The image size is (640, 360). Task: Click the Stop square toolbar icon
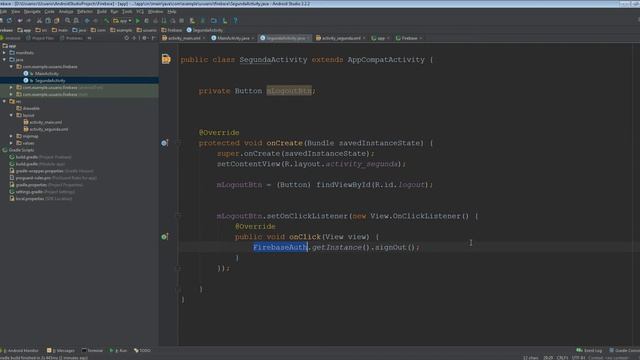pos(182,20)
